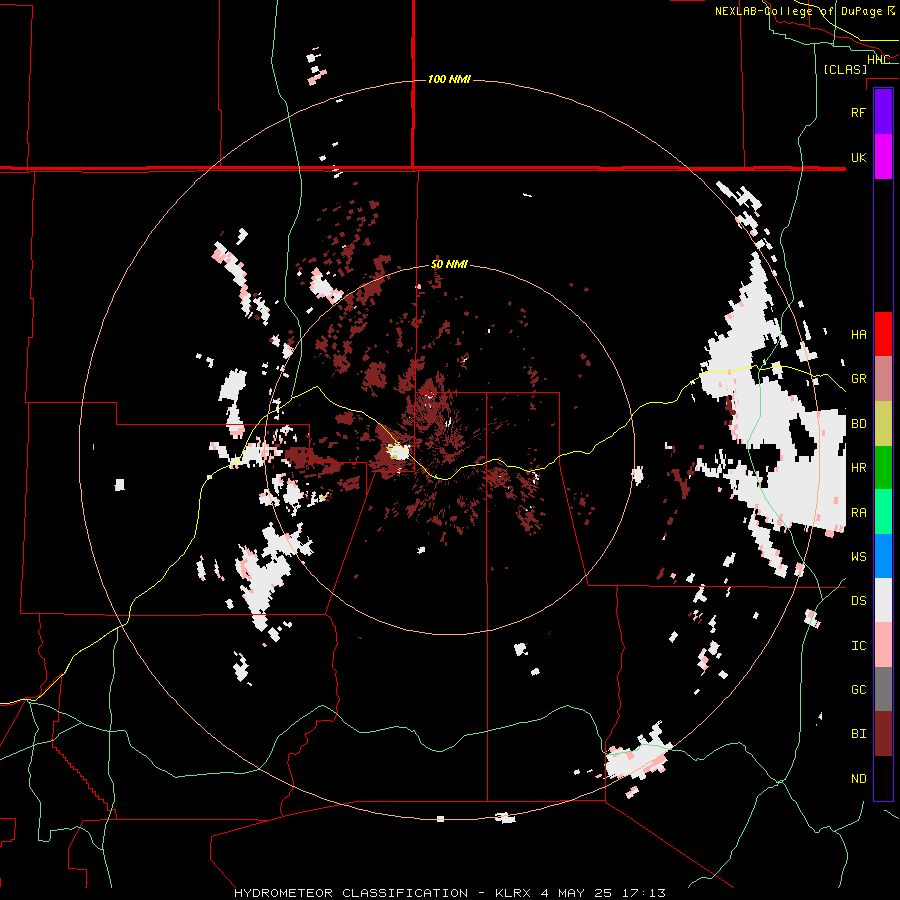Screen dimensions: 900x900
Task: Click the RF purple legend swatch
Action: tap(883, 112)
